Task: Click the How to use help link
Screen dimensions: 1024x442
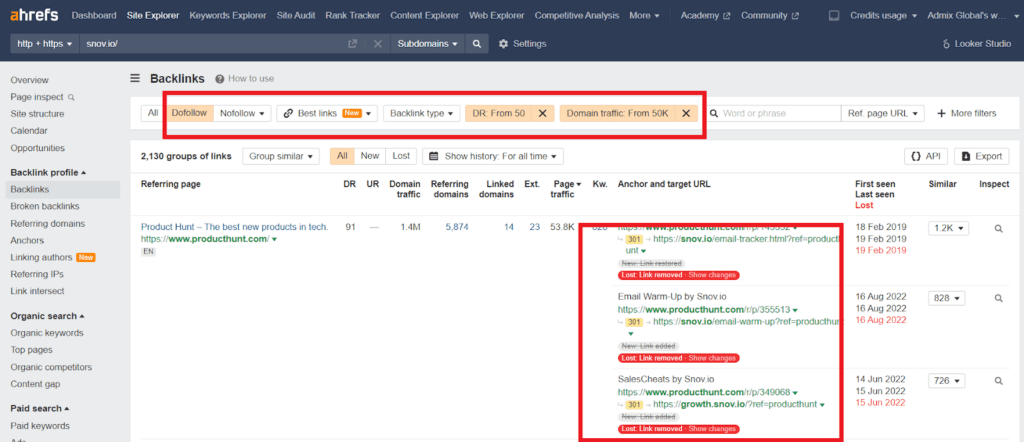Action: coord(245,78)
